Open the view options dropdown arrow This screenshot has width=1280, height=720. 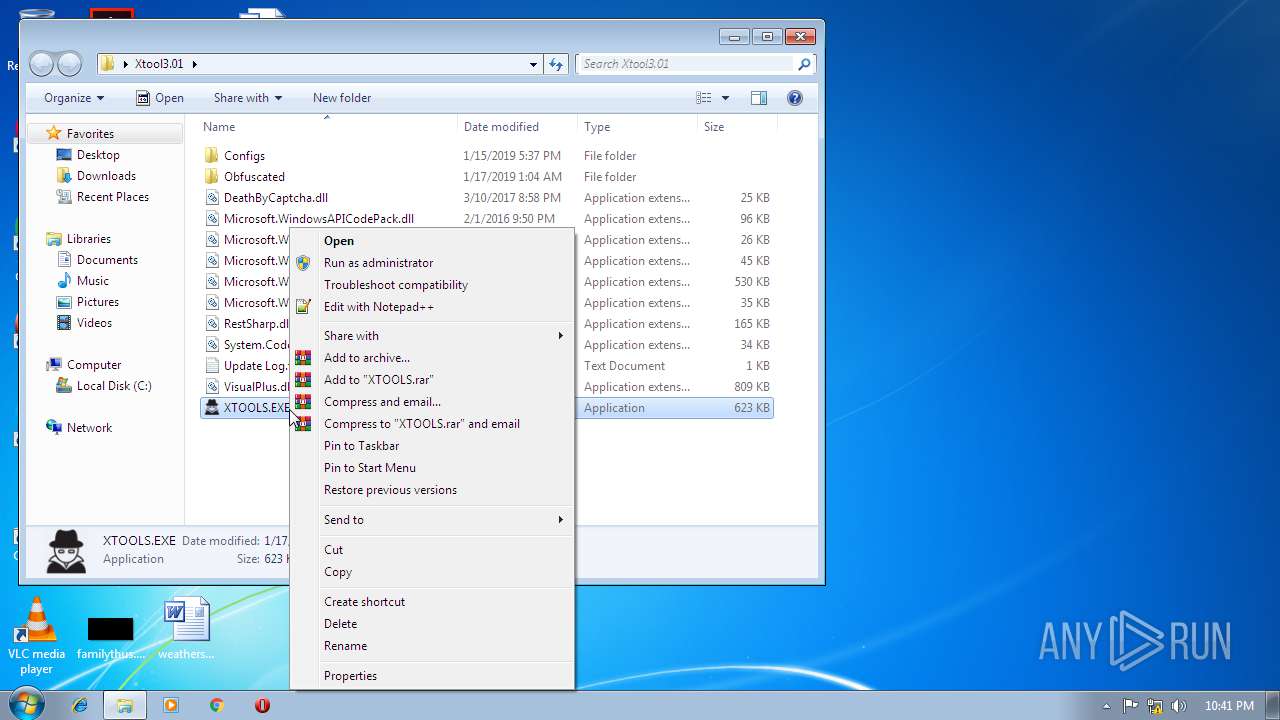(x=725, y=98)
